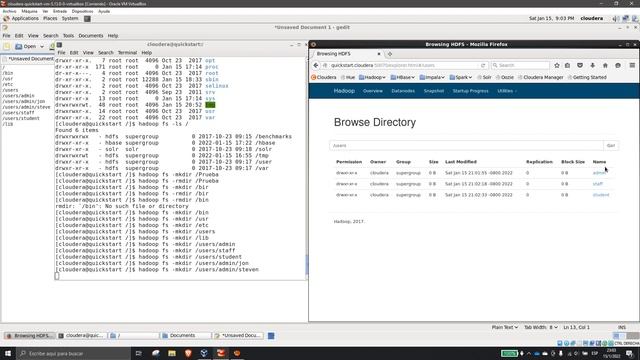This screenshot has width=640, height=360.
Task: Expand gedit Open recent files arrow
Action: coord(42,47)
